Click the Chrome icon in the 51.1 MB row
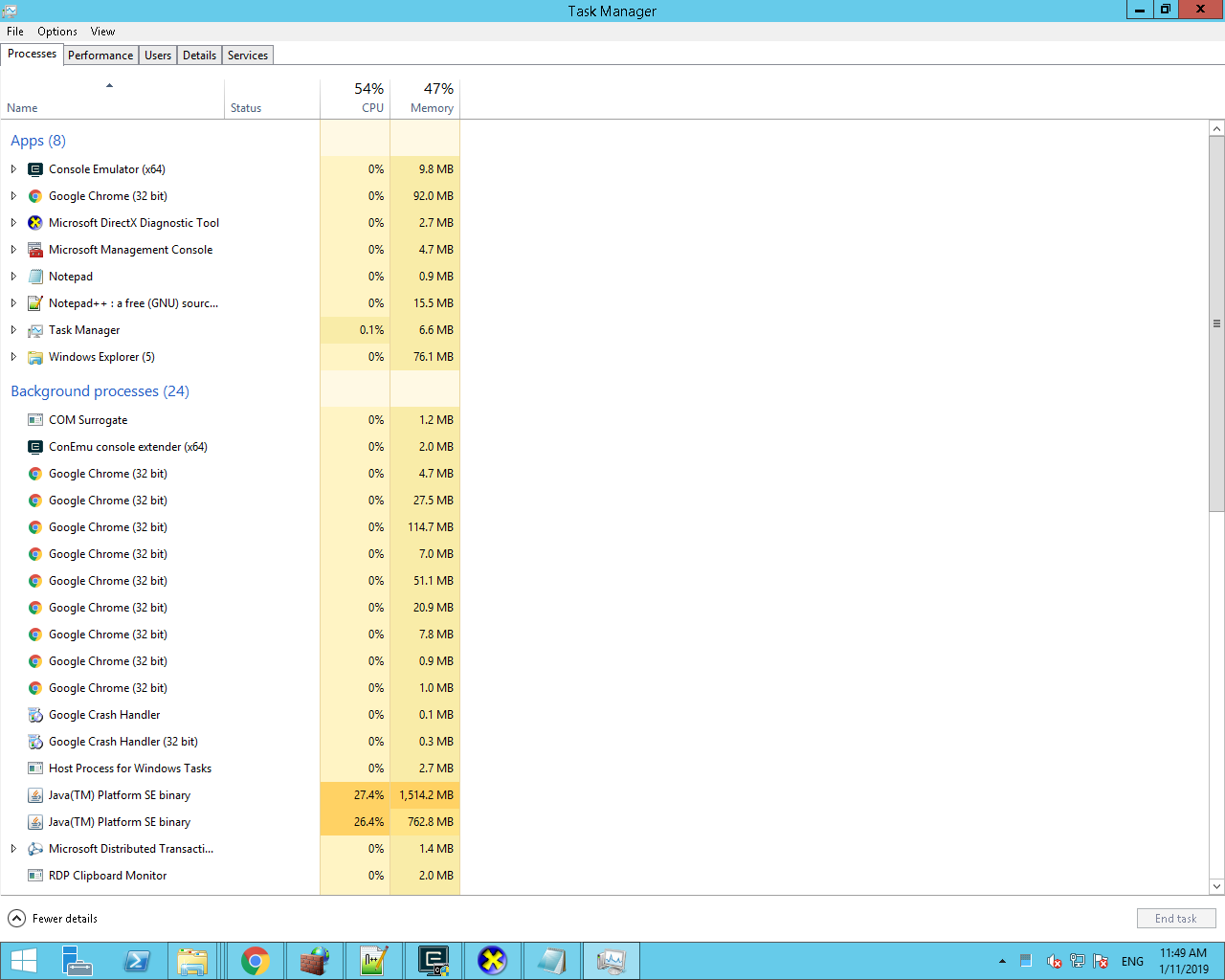 click(35, 581)
